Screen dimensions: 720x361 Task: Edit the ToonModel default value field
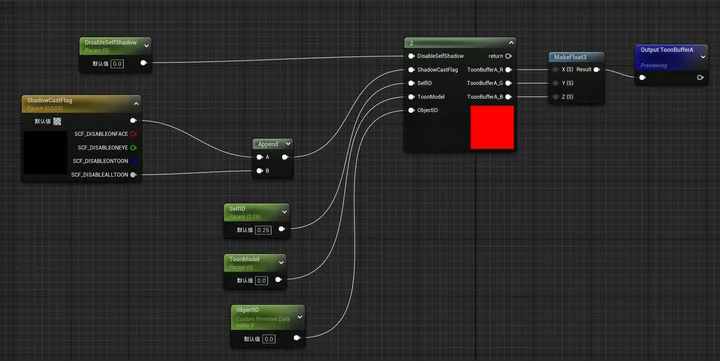click(x=261, y=280)
